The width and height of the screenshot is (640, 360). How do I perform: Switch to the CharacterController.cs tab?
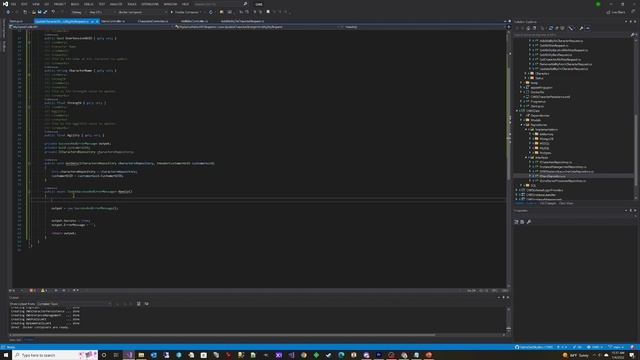[153, 21]
